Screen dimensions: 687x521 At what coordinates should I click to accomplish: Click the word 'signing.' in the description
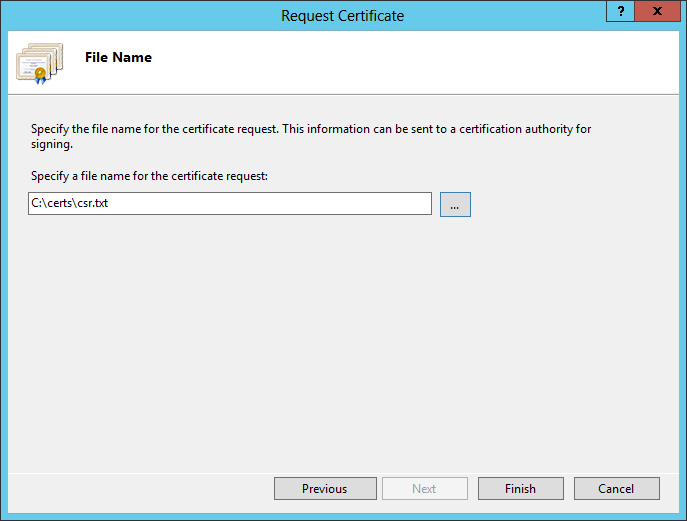click(51, 144)
